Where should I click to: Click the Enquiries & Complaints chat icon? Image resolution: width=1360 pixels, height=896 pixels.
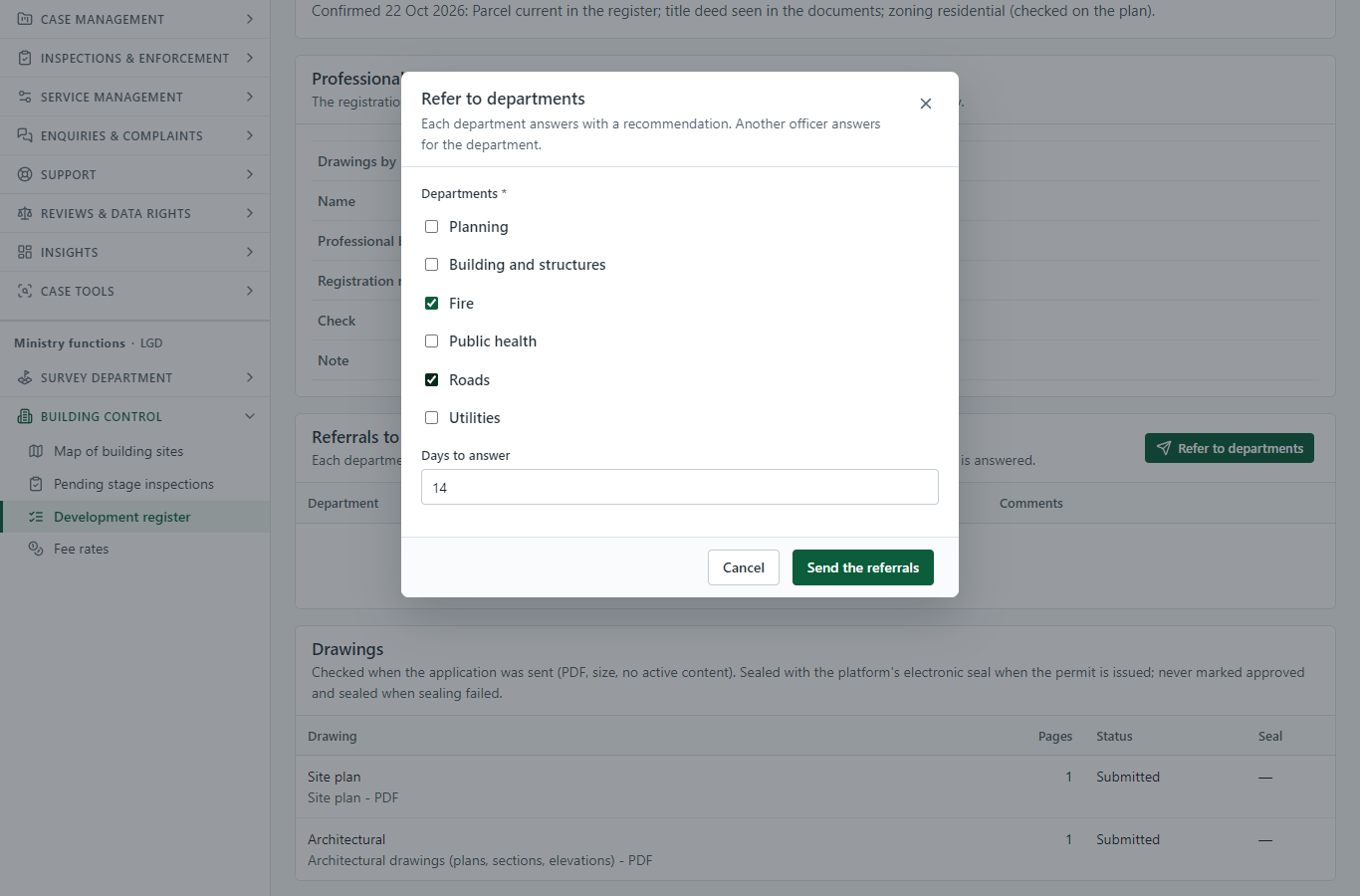[25, 135]
